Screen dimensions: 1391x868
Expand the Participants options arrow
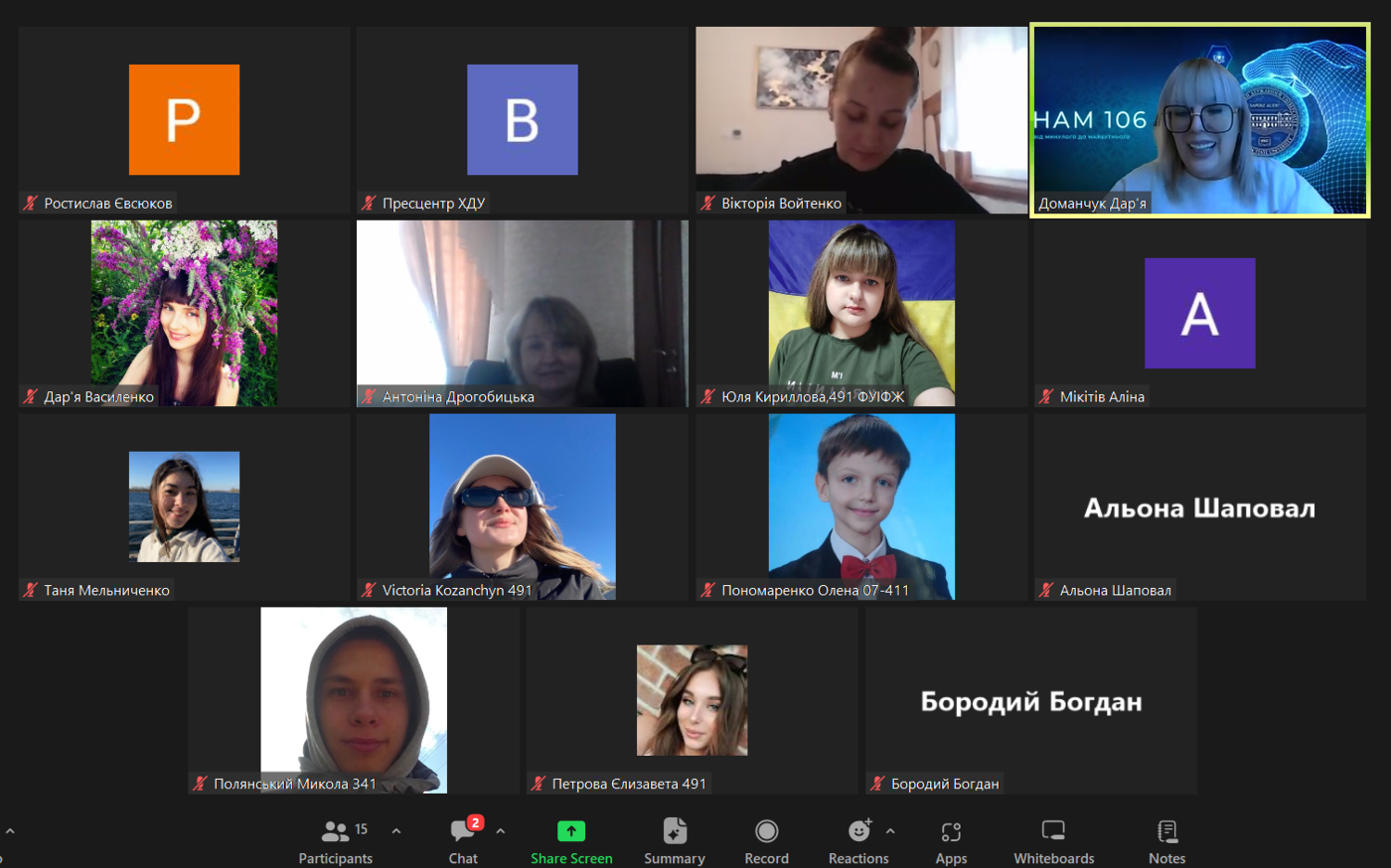pos(396,831)
